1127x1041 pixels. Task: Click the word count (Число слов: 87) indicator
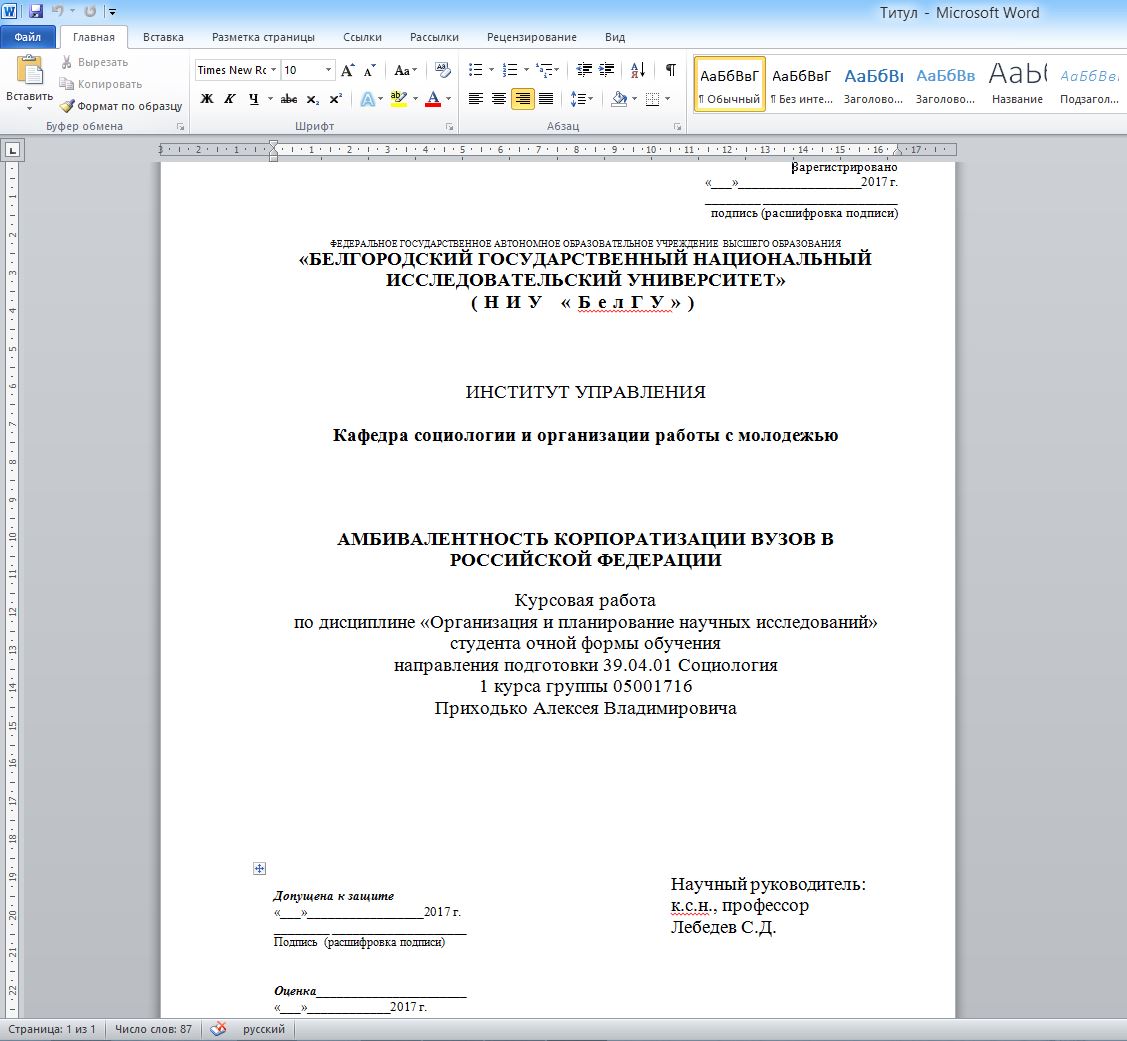click(x=154, y=1029)
